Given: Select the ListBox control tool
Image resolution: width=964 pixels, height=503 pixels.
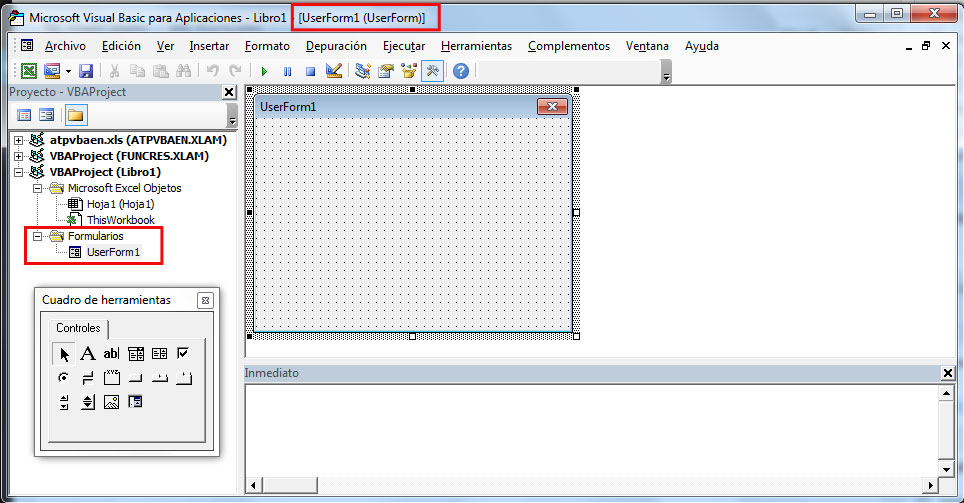Looking at the screenshot, I should [x=159, y=354].
